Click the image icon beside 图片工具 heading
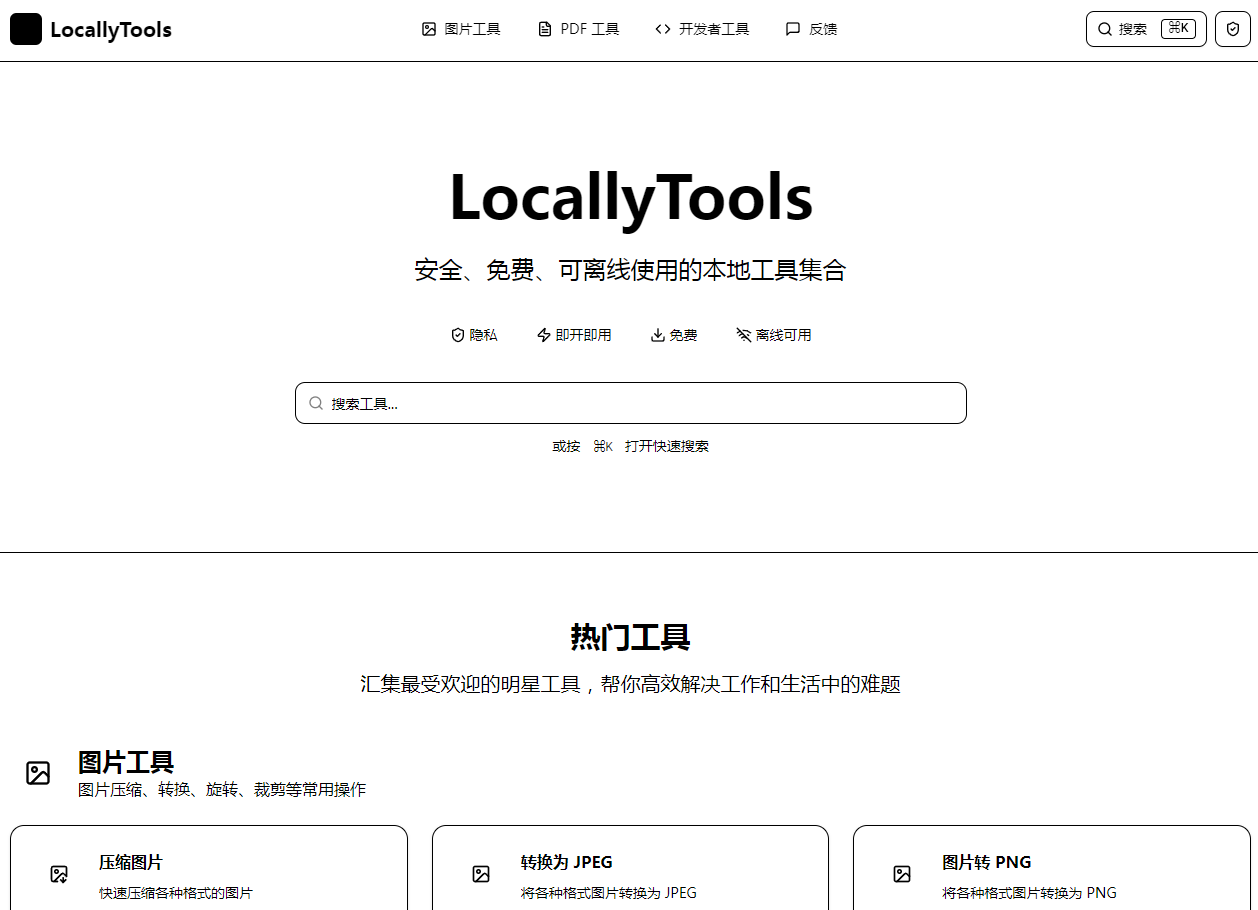 (x=38, y=773)
